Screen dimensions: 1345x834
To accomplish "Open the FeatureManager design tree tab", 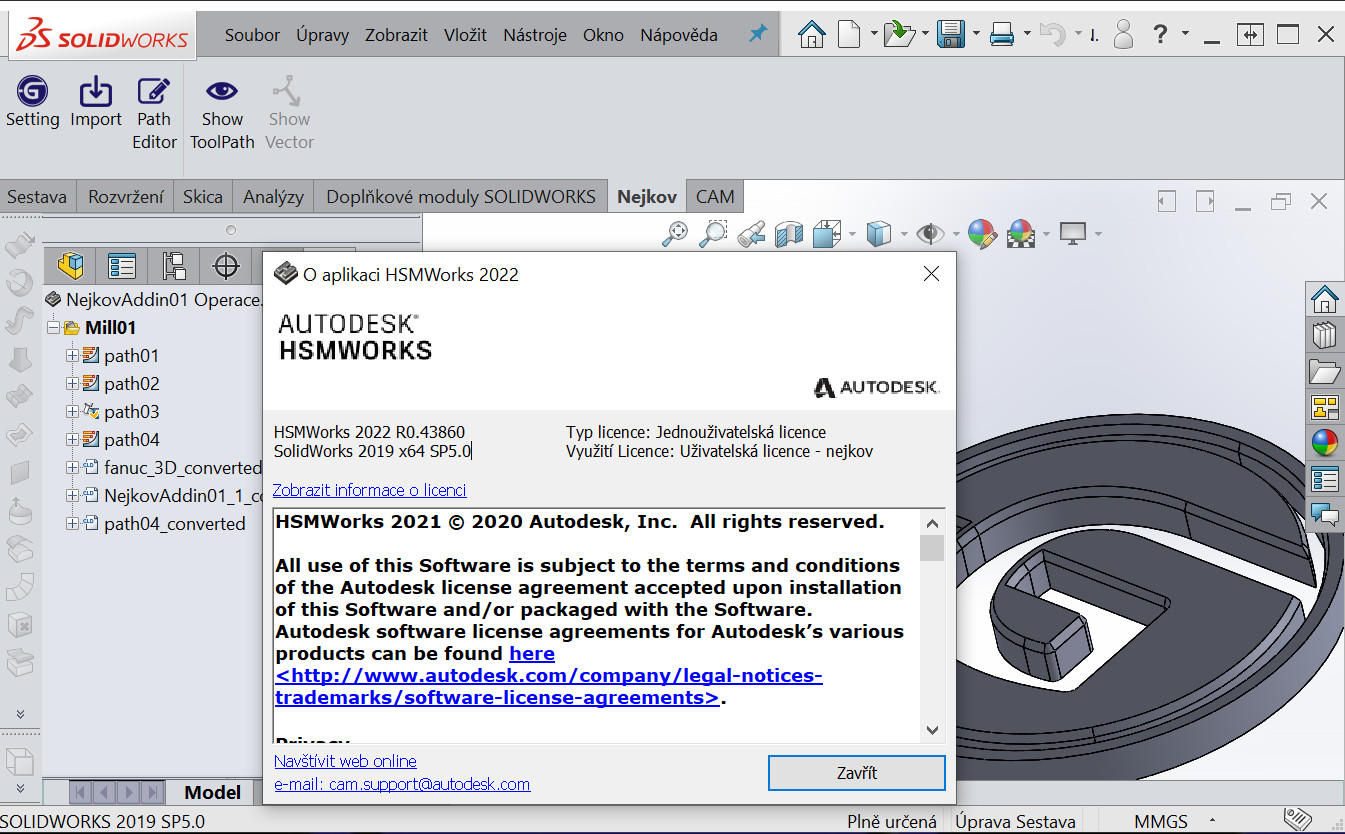I will coord(70,266).
